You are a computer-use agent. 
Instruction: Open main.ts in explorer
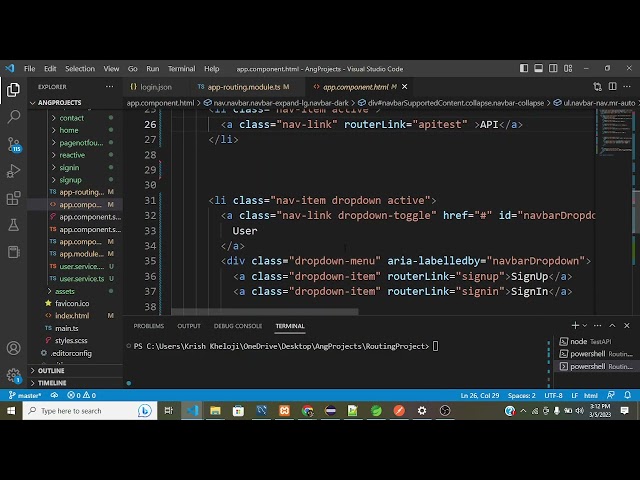(x=67, y=328)
